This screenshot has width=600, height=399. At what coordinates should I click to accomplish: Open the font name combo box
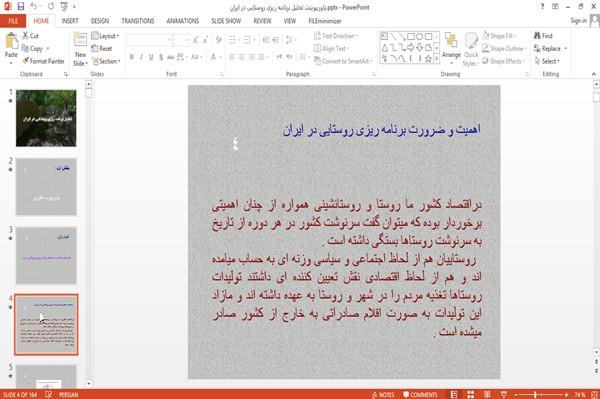click(150, 40)
